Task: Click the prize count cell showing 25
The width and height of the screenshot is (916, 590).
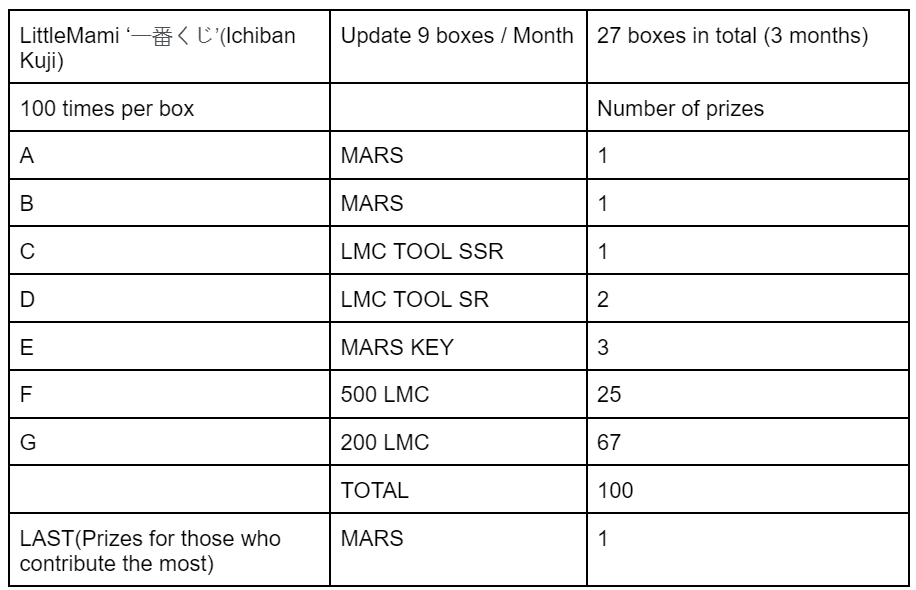Action: point(747,394)
